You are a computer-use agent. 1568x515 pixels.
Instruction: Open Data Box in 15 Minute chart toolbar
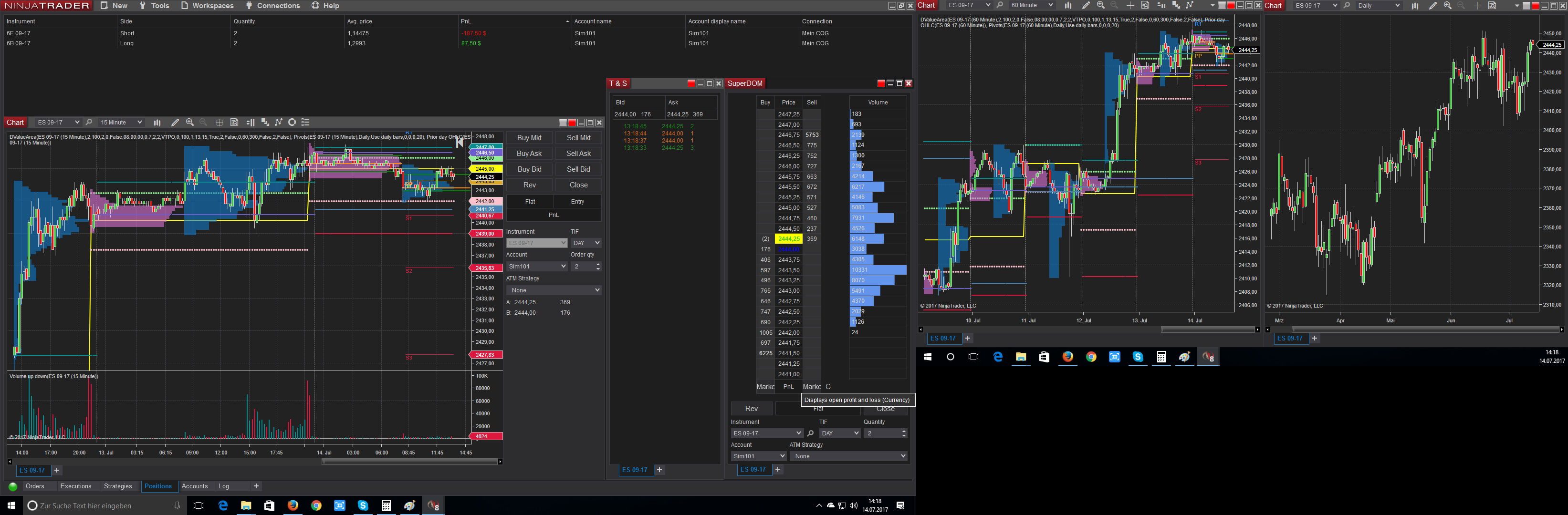(x=234, y=122)
